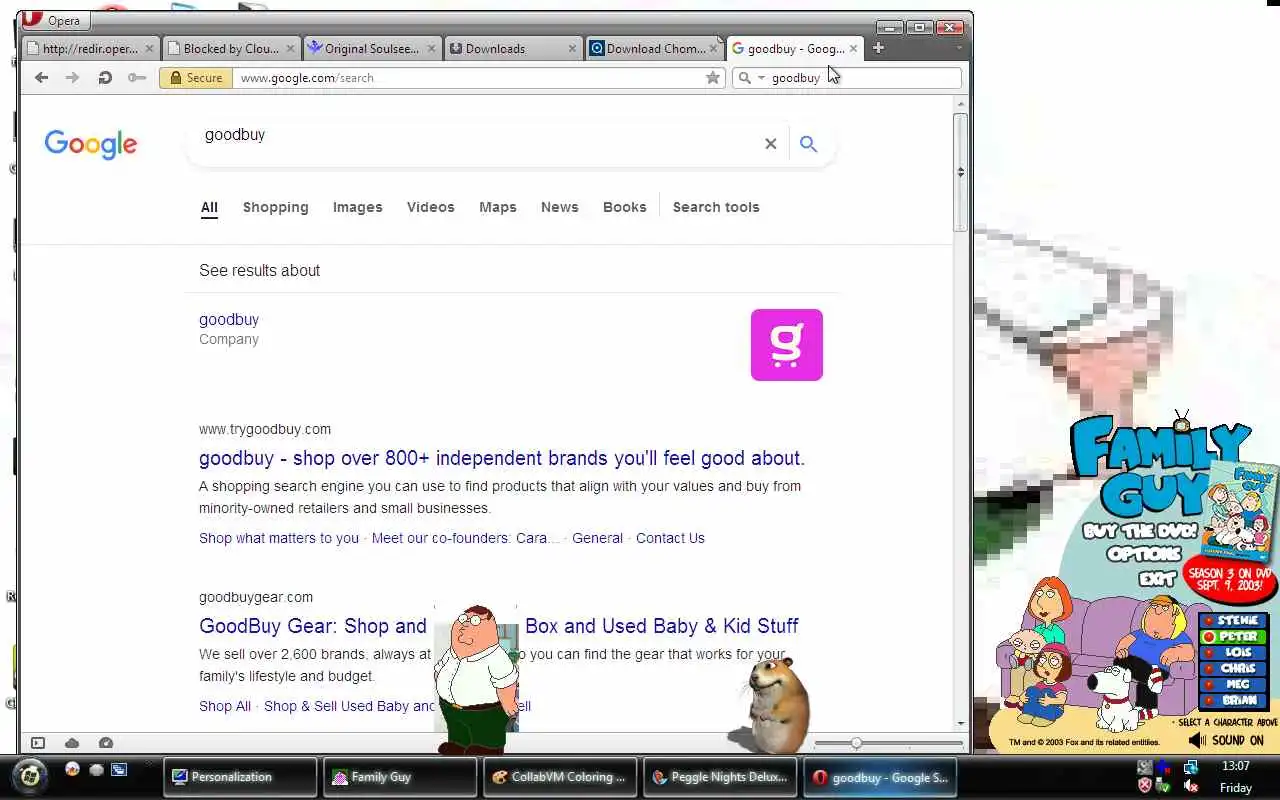Open the Images results tab
The width and height of the screenshot is (1280, 800).
[x=357, y=207]
